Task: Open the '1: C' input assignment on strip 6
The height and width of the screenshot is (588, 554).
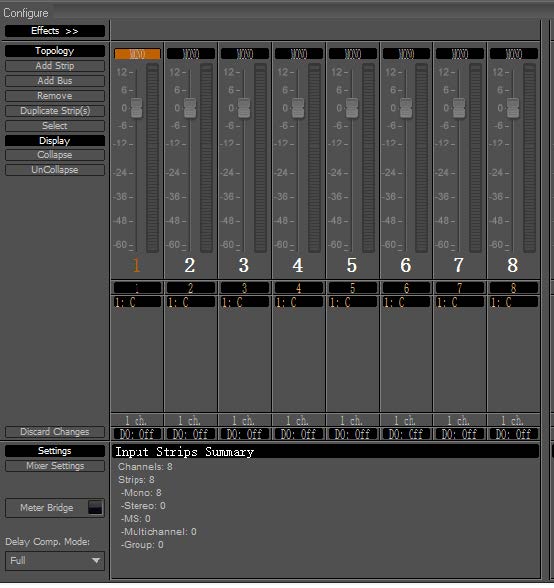Action: click(407, 302)
